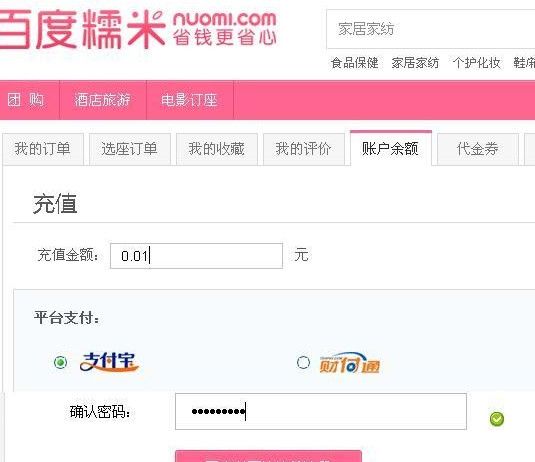Switch to the 选座订单 tab
This screenshot has height=462, width=535.
coord(130,149)
